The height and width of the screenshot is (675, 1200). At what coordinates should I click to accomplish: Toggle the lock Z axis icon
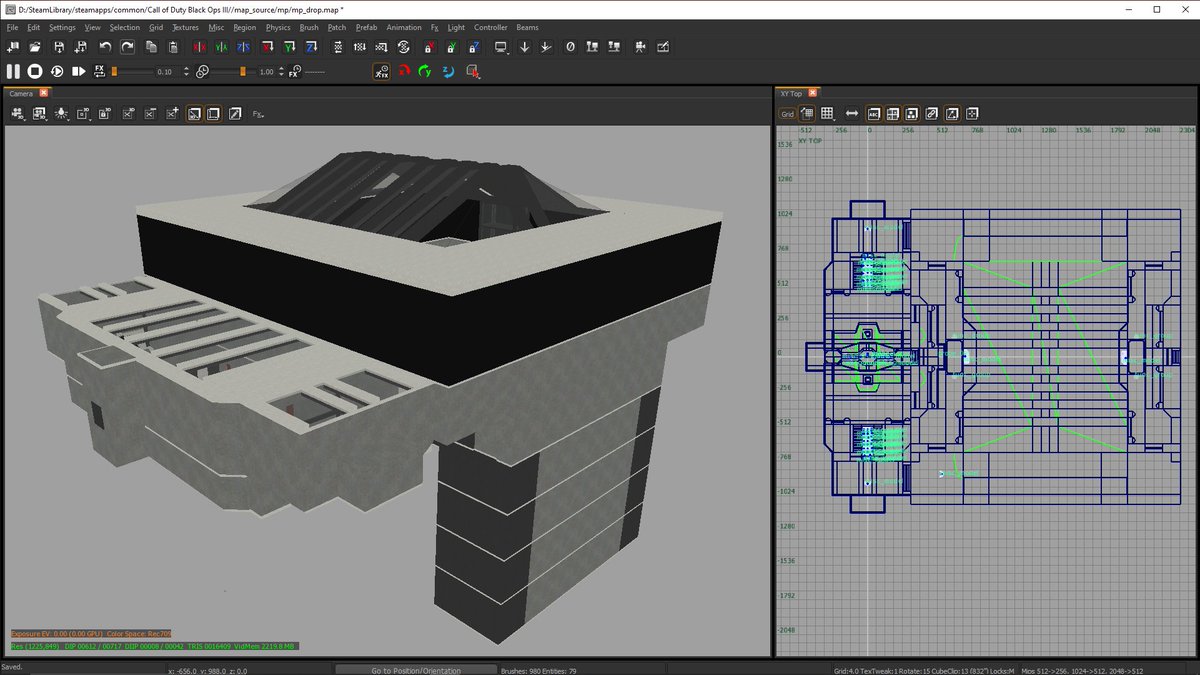(x=474, y=47)
